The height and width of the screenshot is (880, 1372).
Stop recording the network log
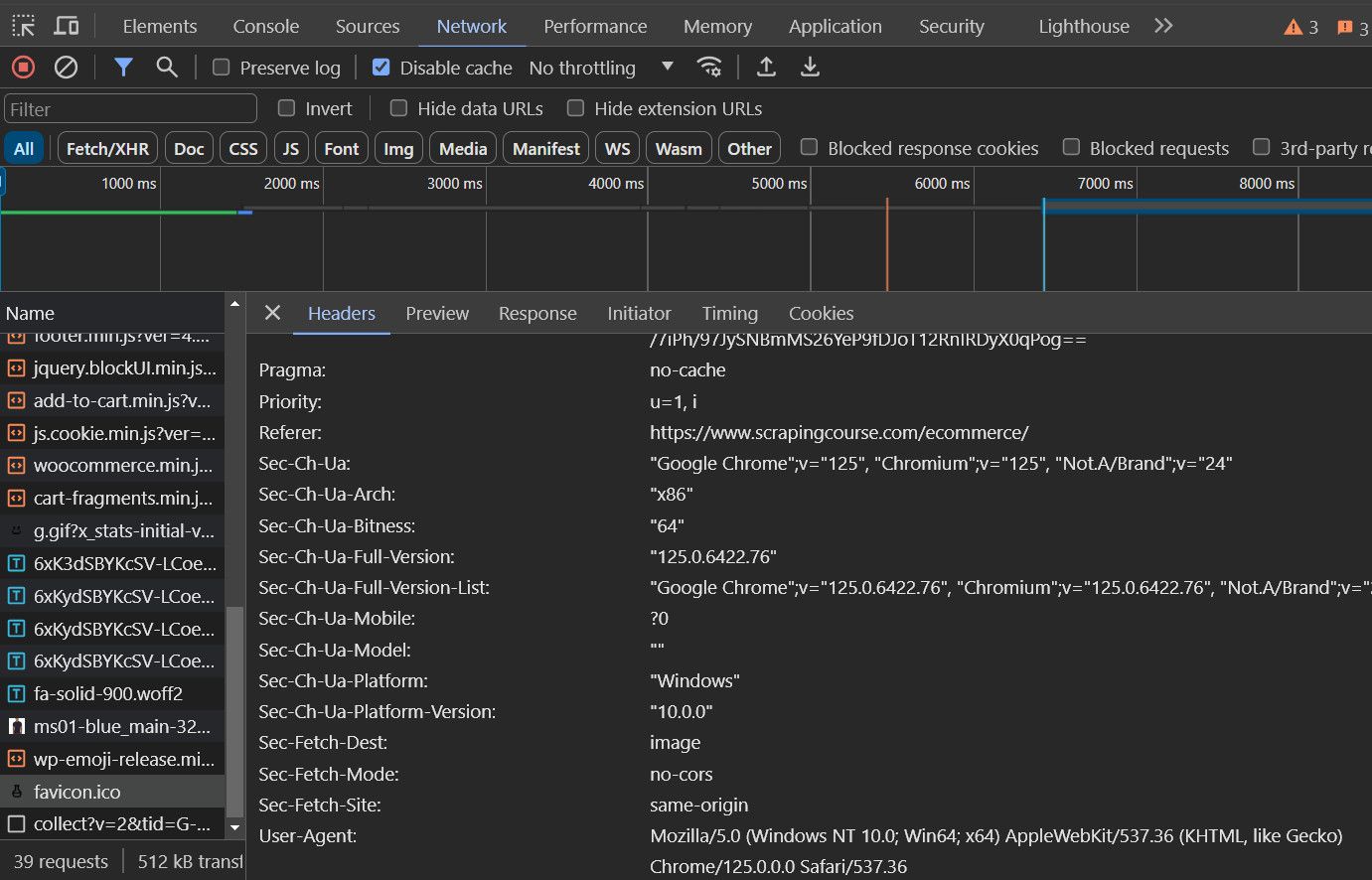tap(23, 68)
